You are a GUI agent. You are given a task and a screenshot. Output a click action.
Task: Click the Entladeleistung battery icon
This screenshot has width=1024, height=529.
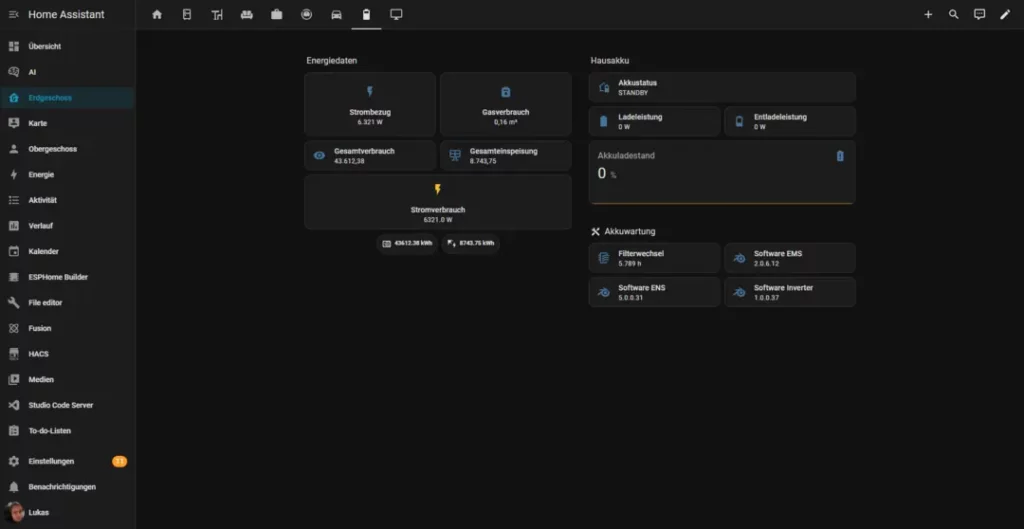tap(739, 121)
